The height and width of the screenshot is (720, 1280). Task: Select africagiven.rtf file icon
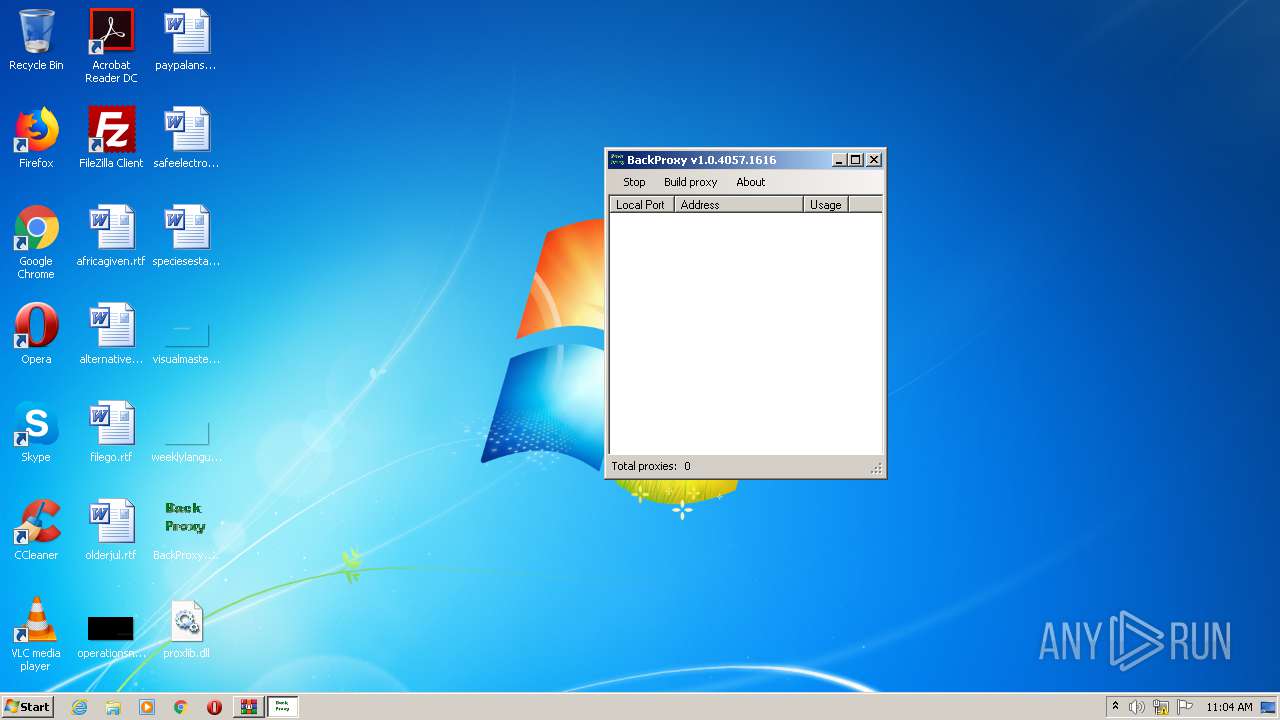pos(111,237)
